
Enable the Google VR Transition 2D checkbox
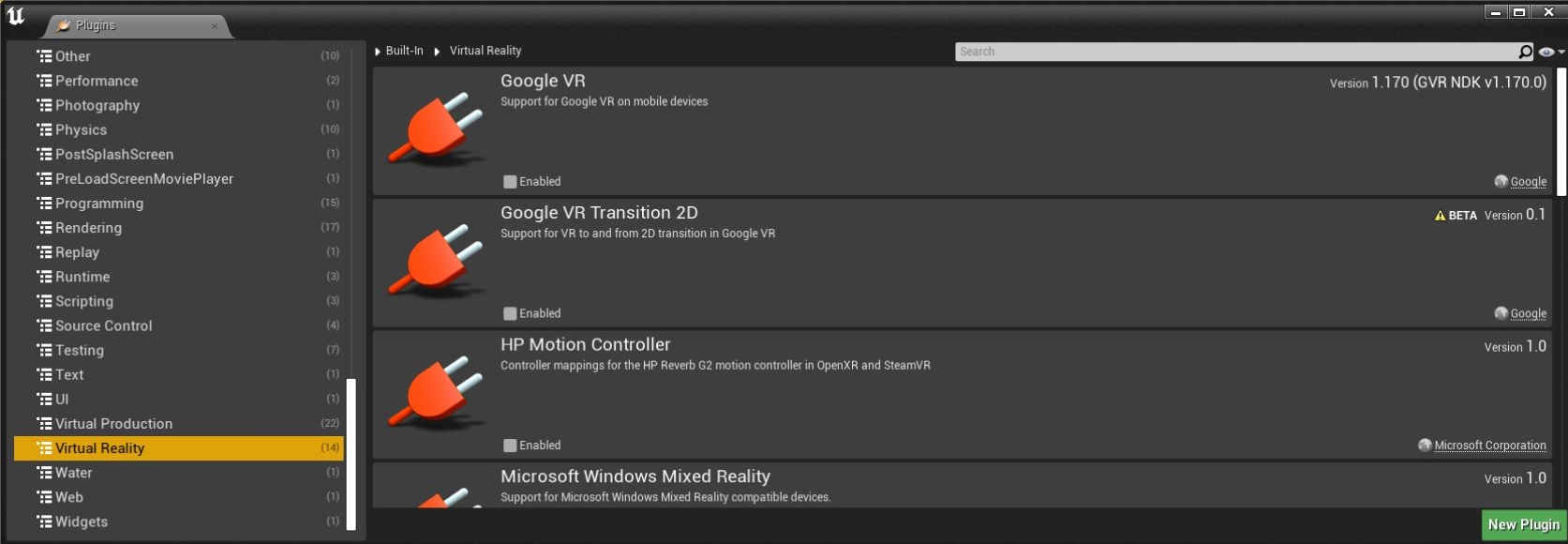click(510, 314)
